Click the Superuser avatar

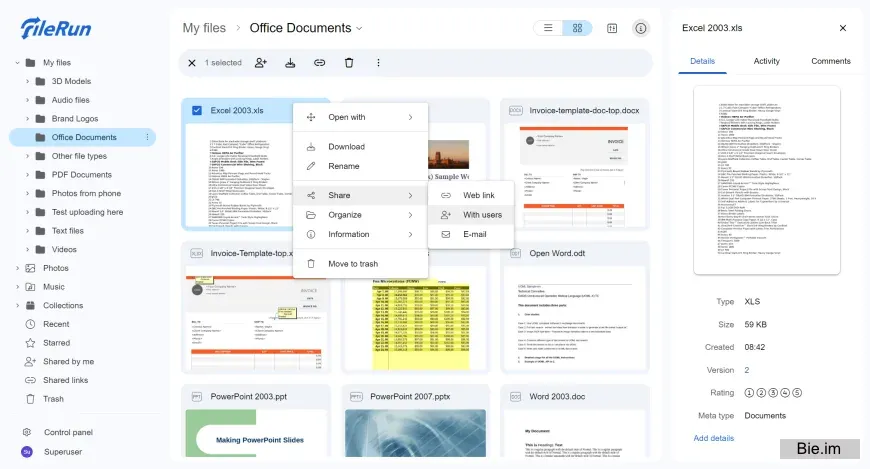(27, 452)
